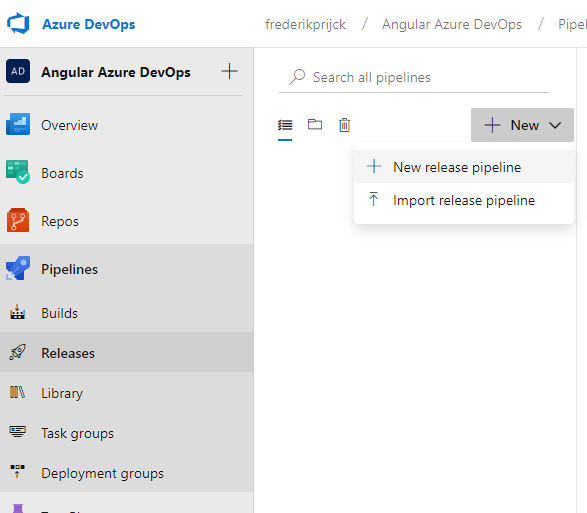Open Releases under Pipelines

[x=127, y=353]
